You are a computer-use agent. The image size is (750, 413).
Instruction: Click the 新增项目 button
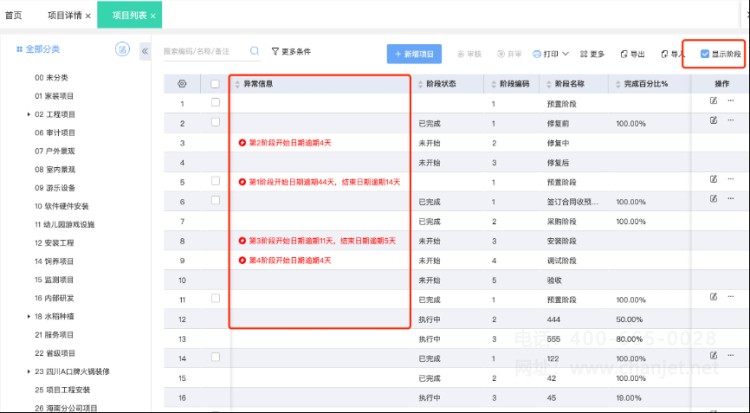[414, 54]
